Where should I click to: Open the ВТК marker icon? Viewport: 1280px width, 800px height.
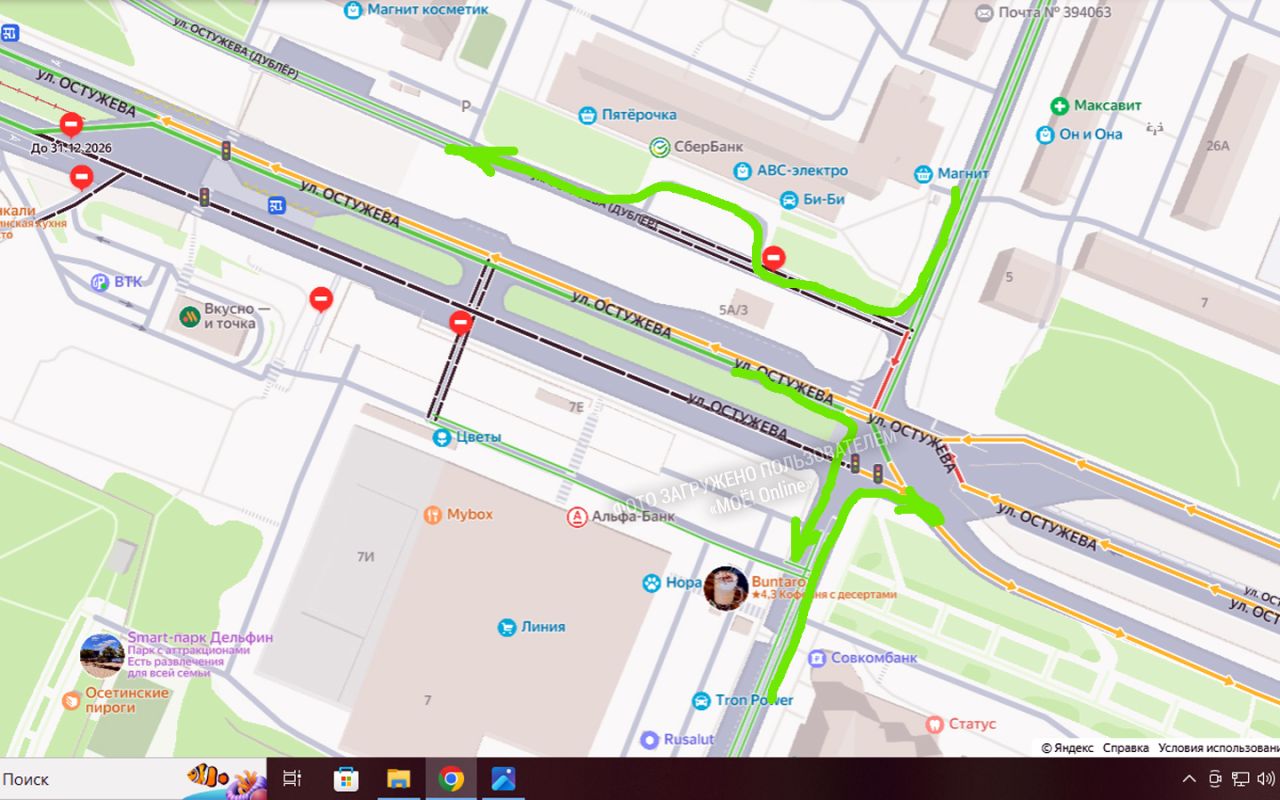pos(99,282)
